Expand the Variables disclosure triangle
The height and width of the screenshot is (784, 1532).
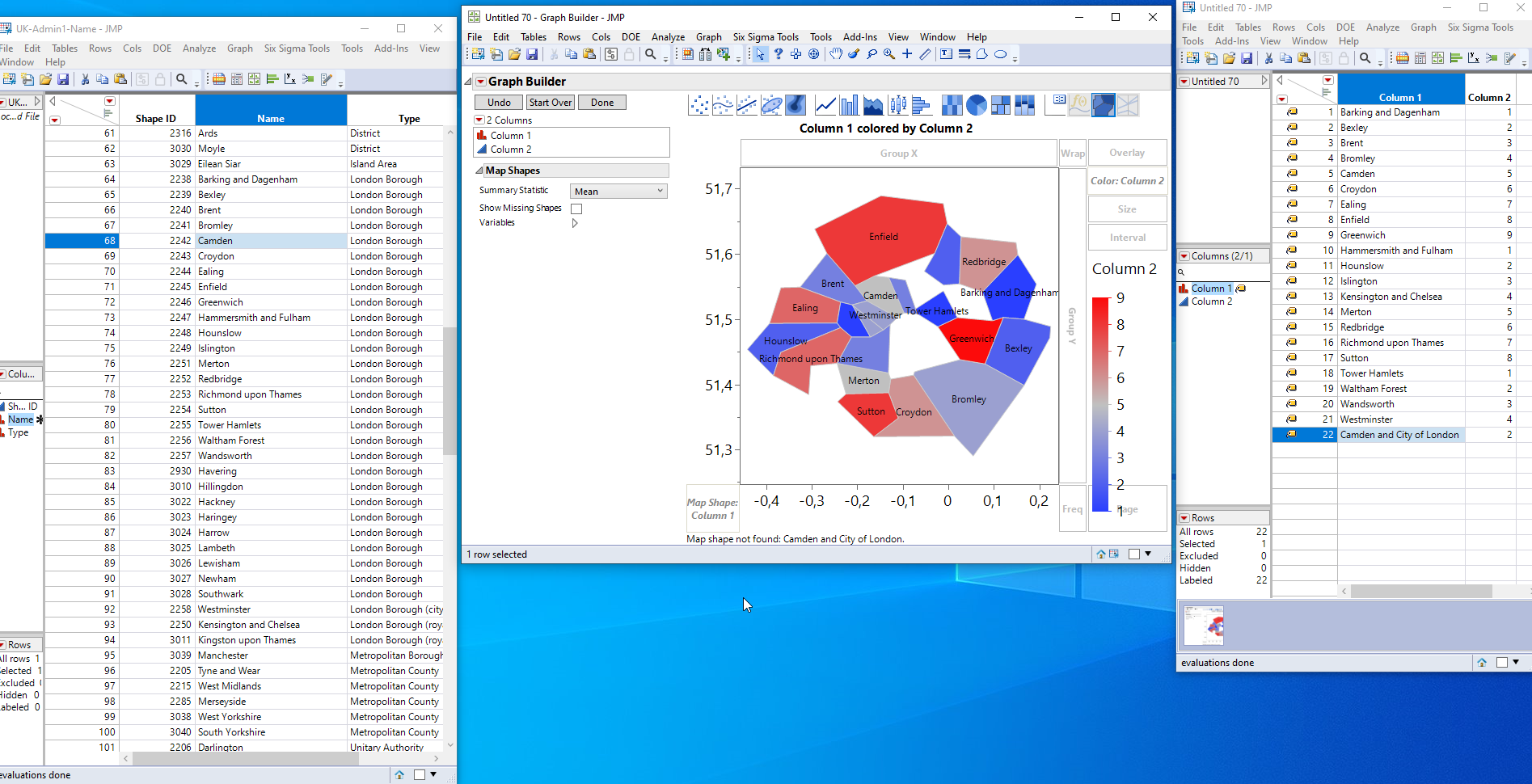pyautogui.click(x=575, y=223)
